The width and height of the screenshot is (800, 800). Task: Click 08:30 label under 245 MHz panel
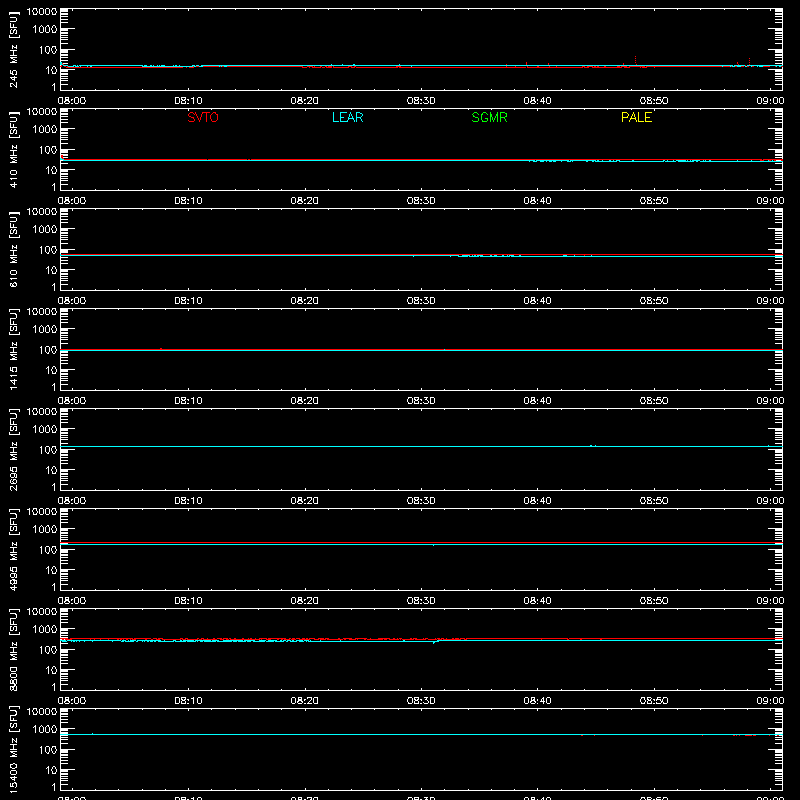pos(421,101)
